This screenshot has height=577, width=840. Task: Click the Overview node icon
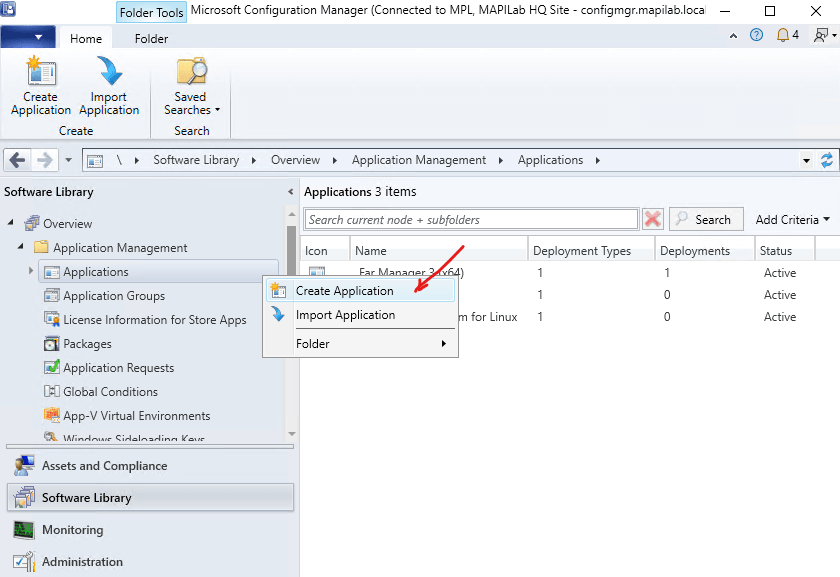pos(32,223)
